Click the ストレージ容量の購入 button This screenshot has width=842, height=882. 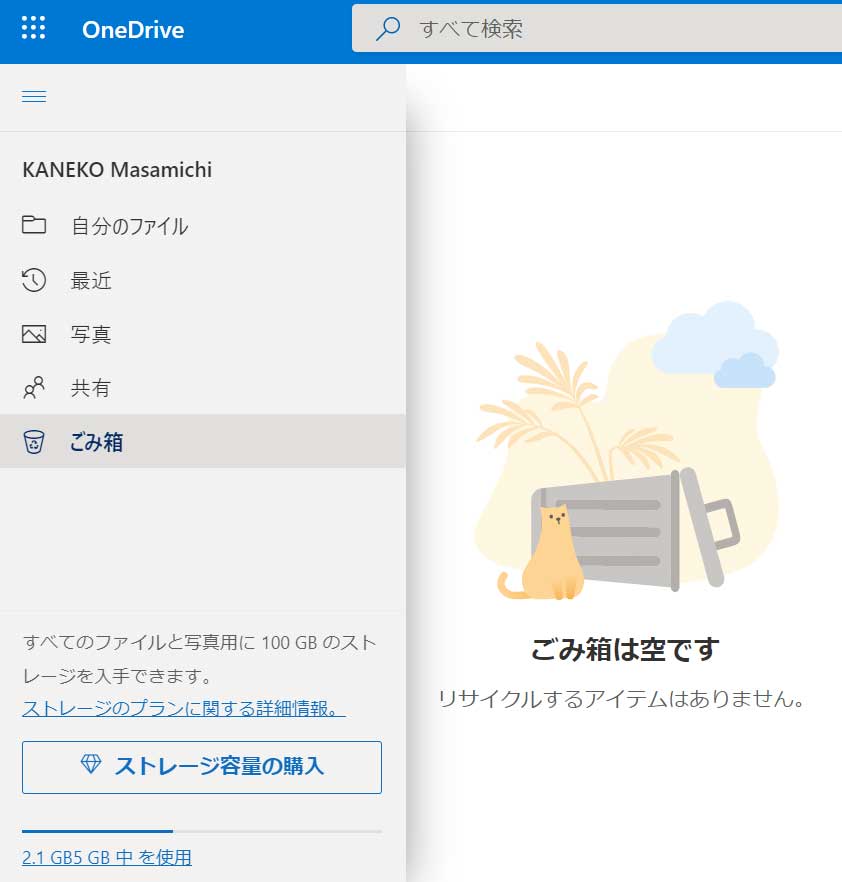pos(202,767)
